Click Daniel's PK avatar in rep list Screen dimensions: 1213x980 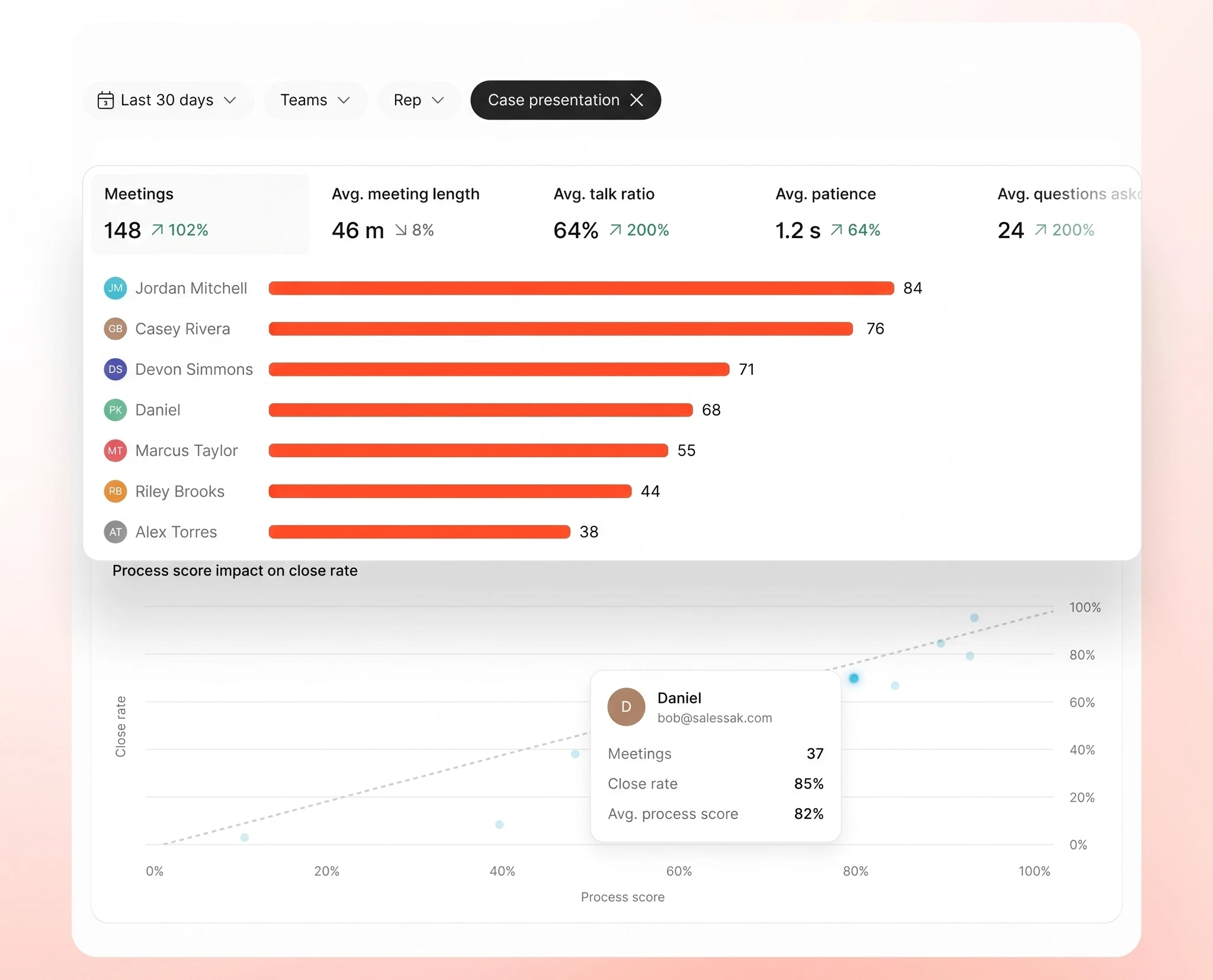click(115, 410)
